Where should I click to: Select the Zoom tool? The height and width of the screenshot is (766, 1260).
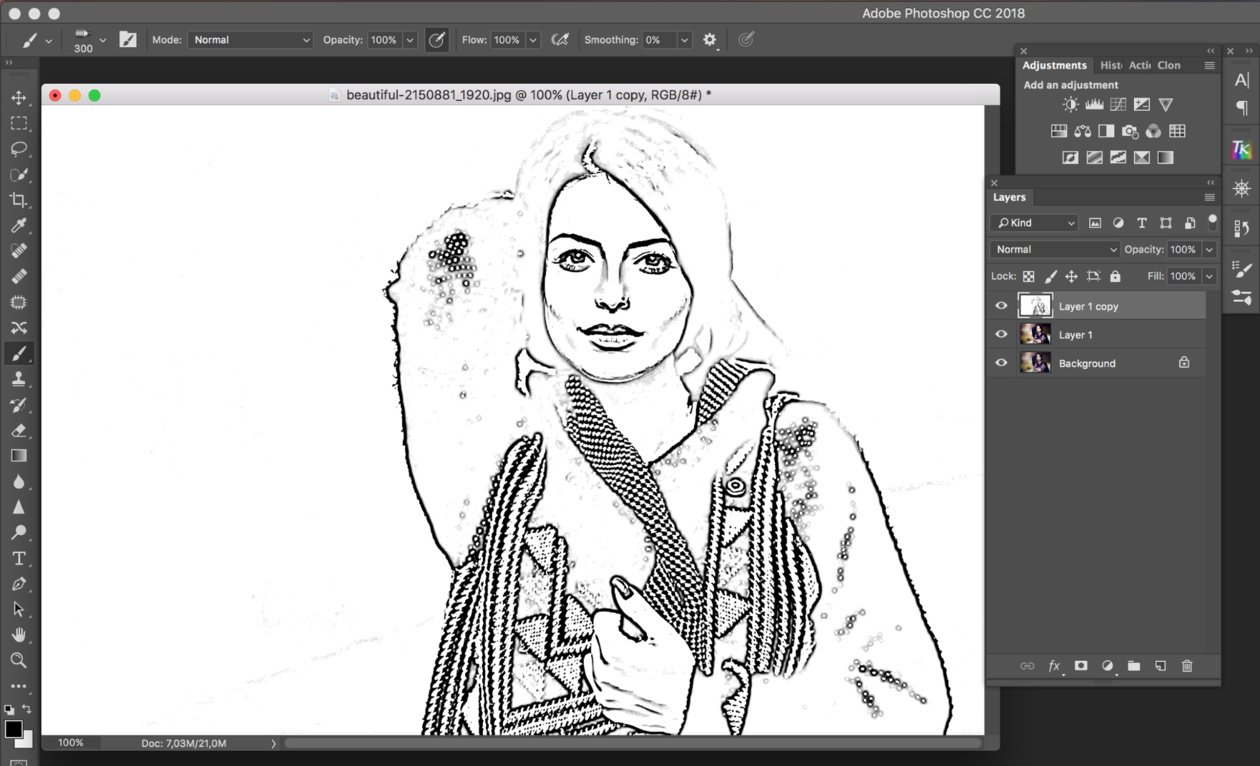tap(18, 660)
